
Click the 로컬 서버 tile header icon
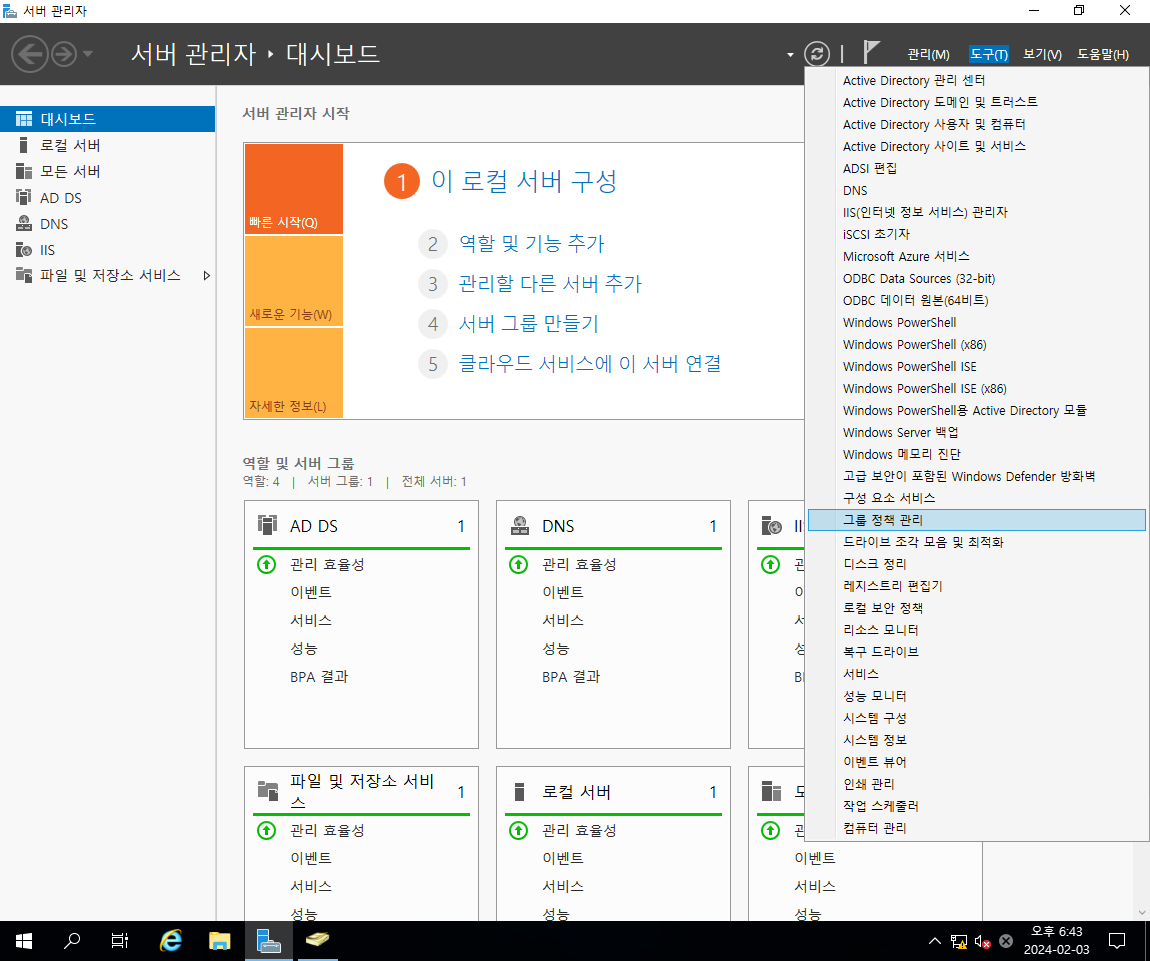(519, 792)
